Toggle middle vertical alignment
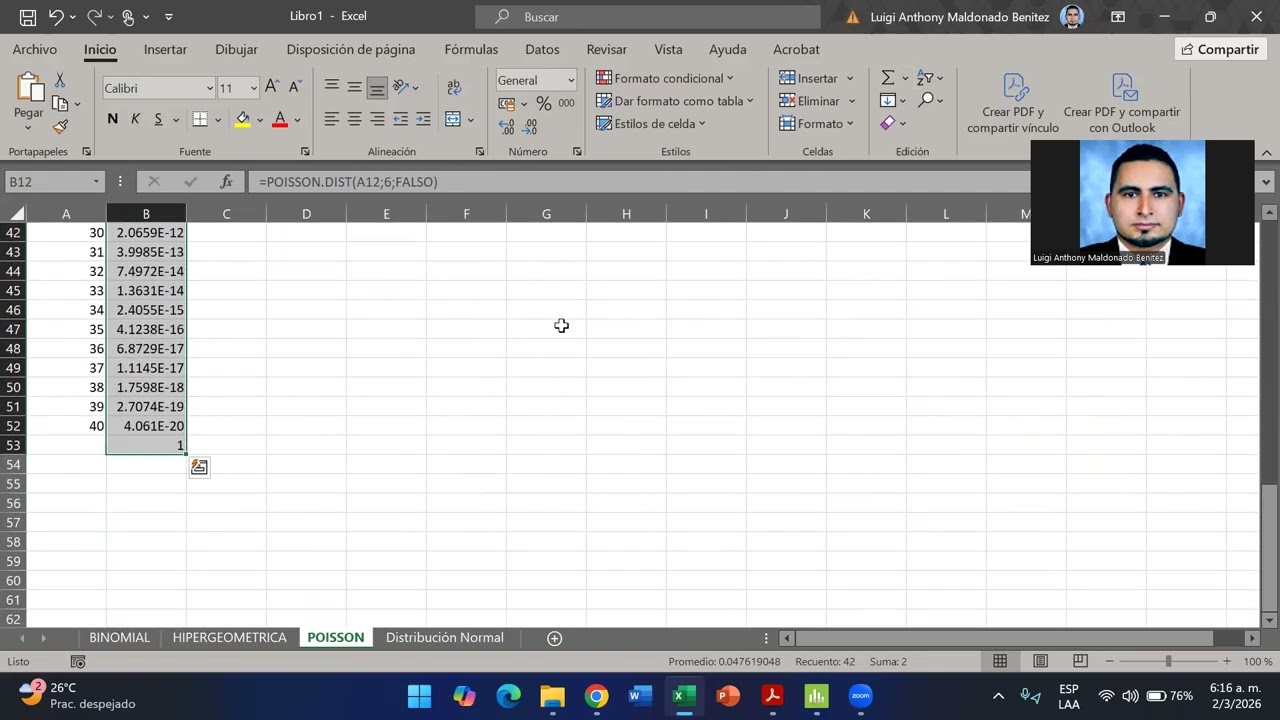Screen dimensions: 1280x720 point(354,88)
